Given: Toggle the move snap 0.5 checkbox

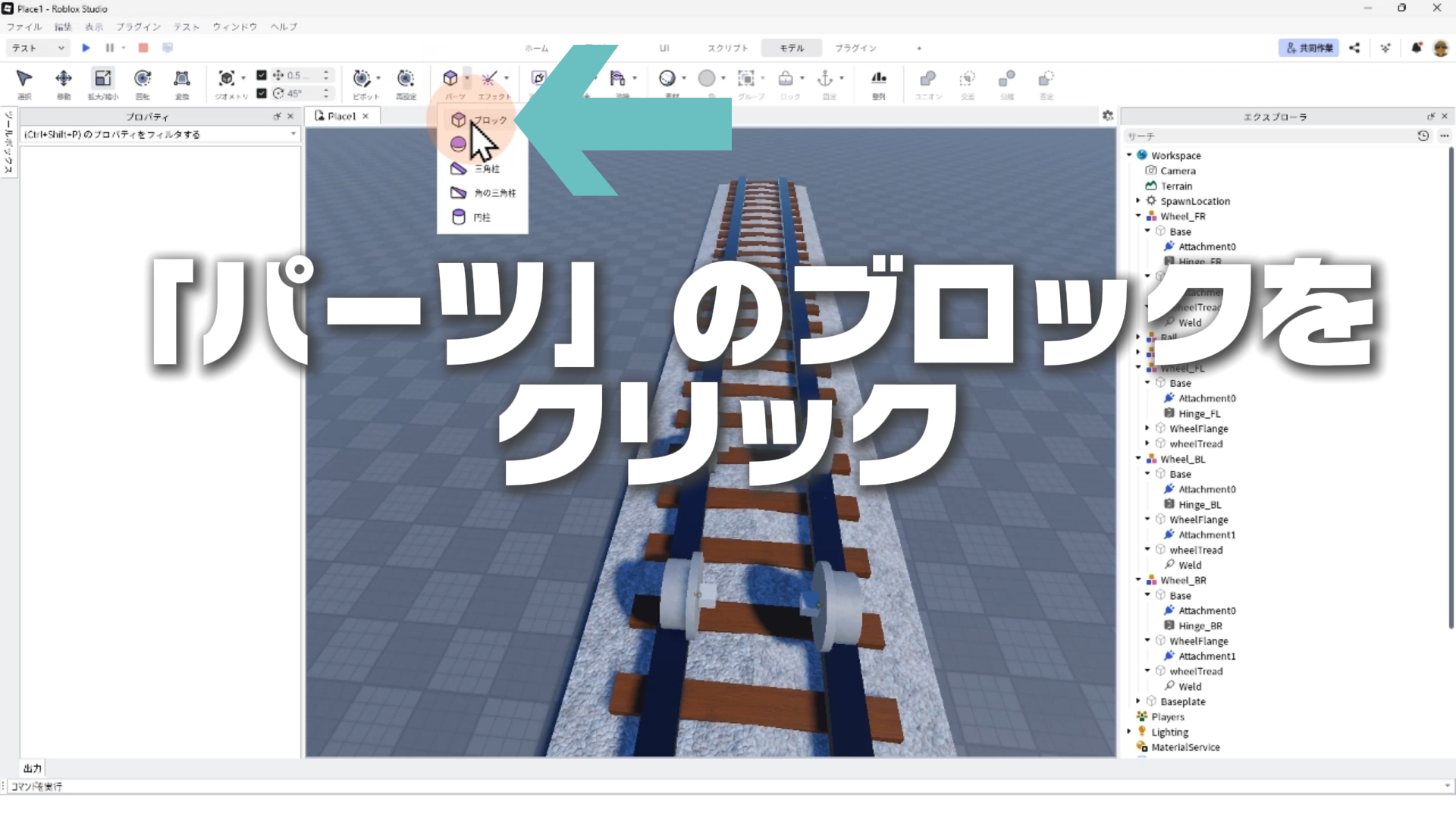Looking at the screenshot, I should (262, 75).
